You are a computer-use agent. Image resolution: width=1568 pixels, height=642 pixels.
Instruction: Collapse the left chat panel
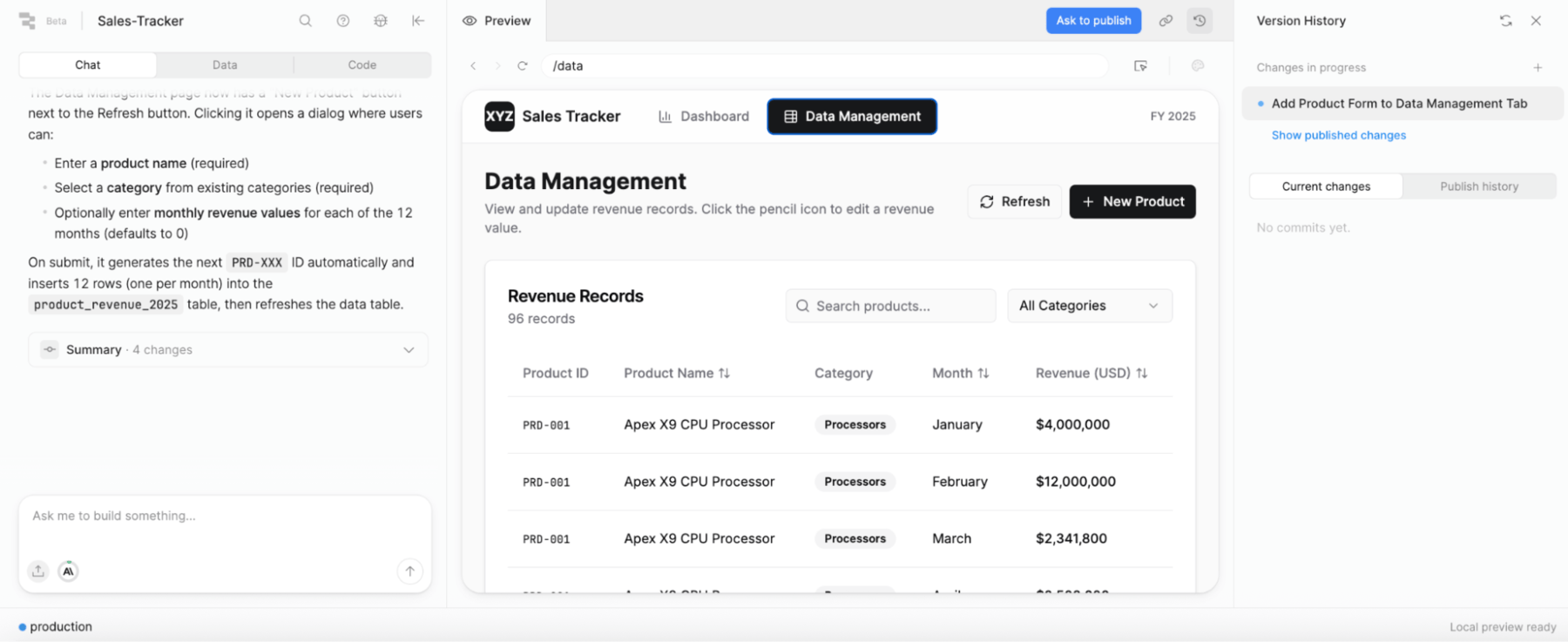tap(418, 21)
